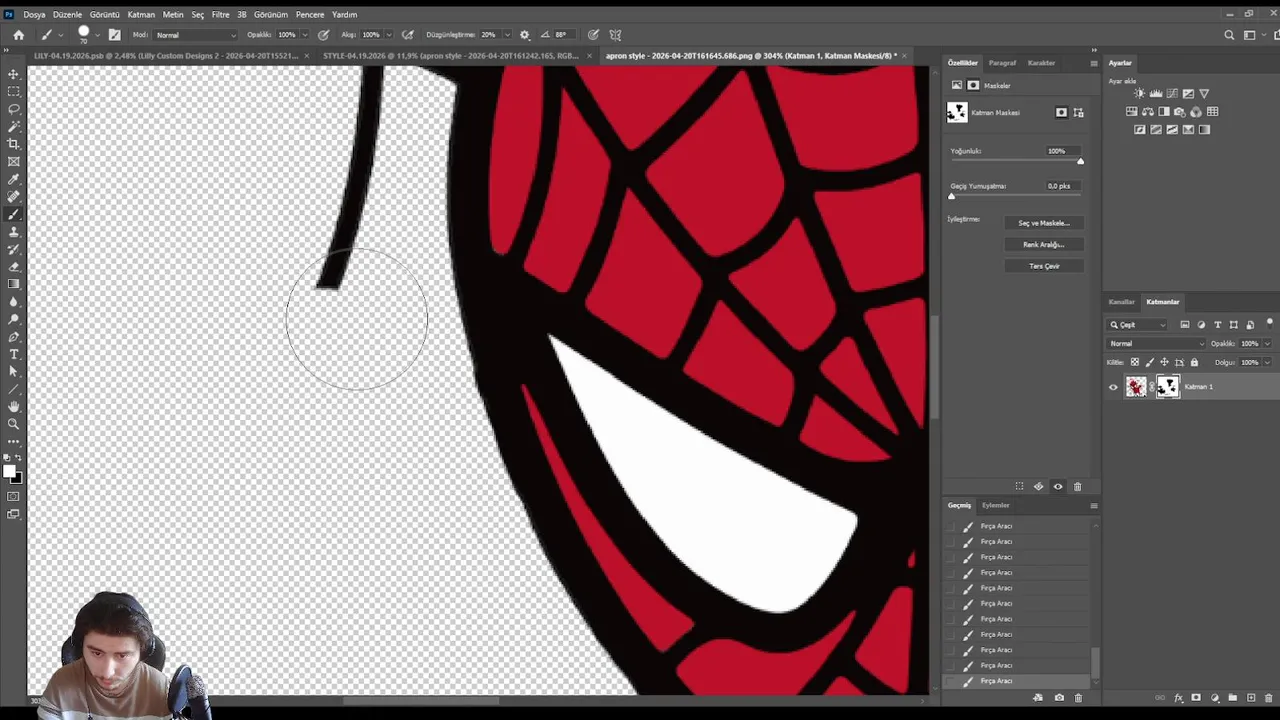Select the Clone Stamp tool
Viewport: 1280px width, 720px height.
(x=14, y=231)
